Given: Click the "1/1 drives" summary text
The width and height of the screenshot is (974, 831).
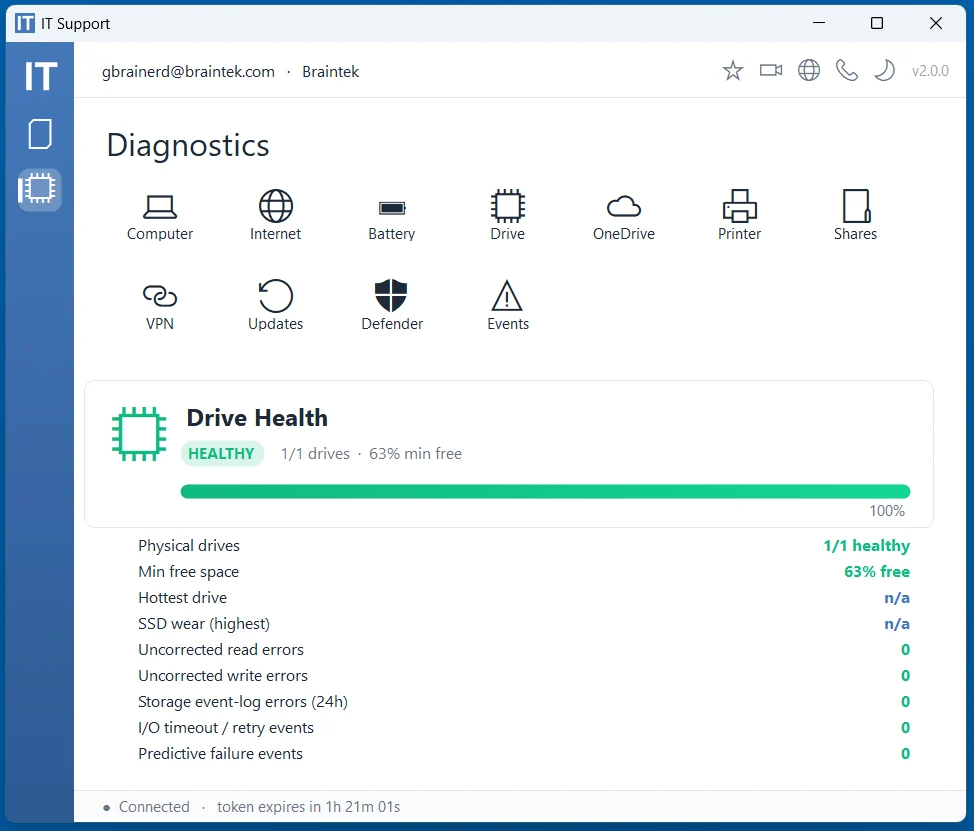Looking at the screenshot, I should [315, 454].
